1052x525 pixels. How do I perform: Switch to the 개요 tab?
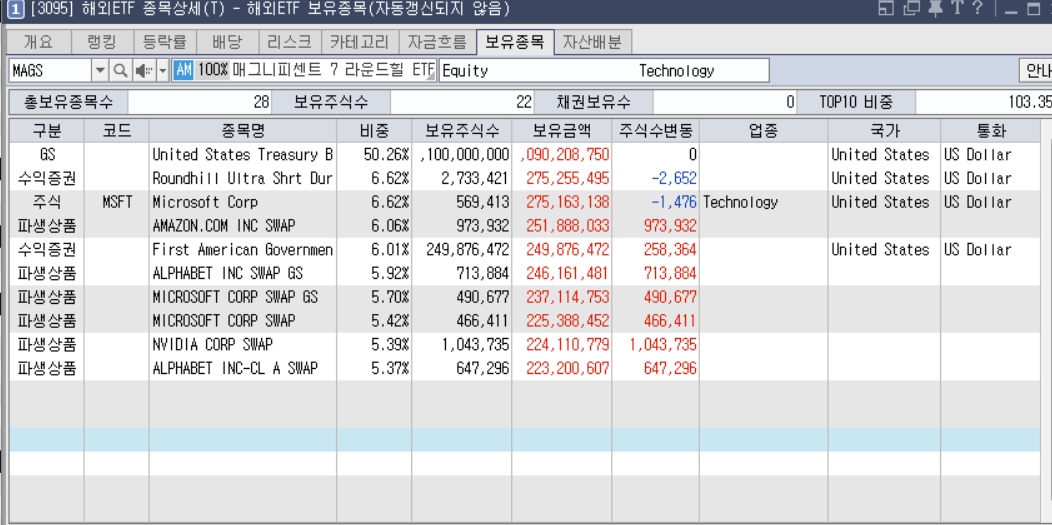[38, 42]
